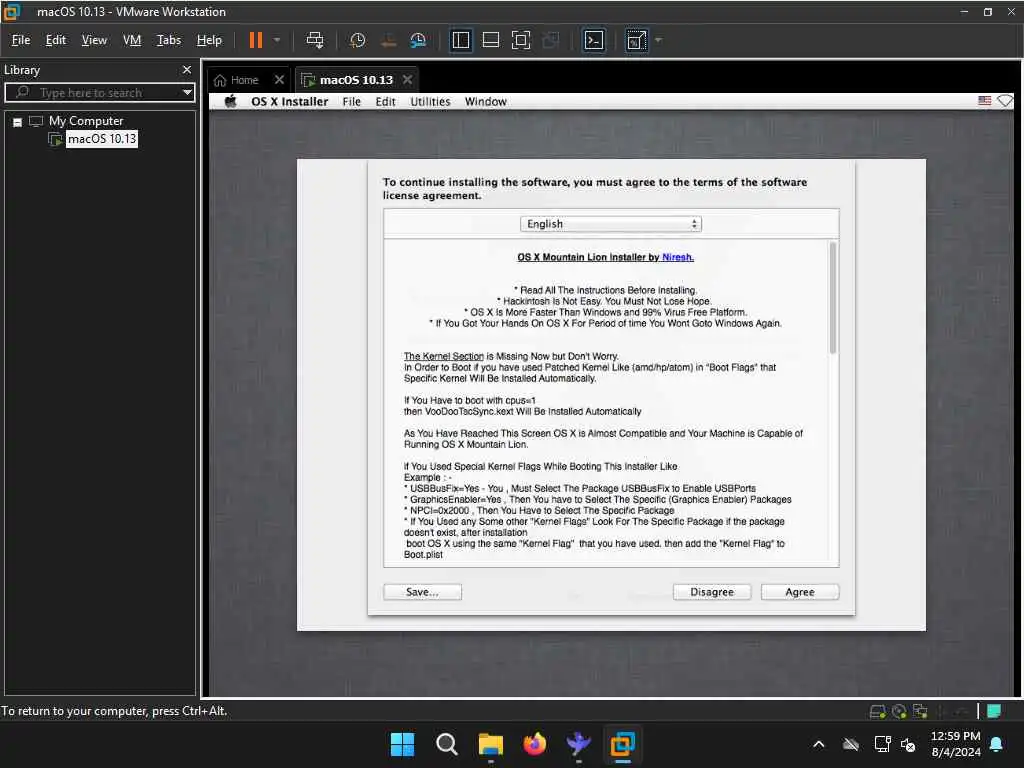Open the power options dropdown next to Pause

point(277,40)
